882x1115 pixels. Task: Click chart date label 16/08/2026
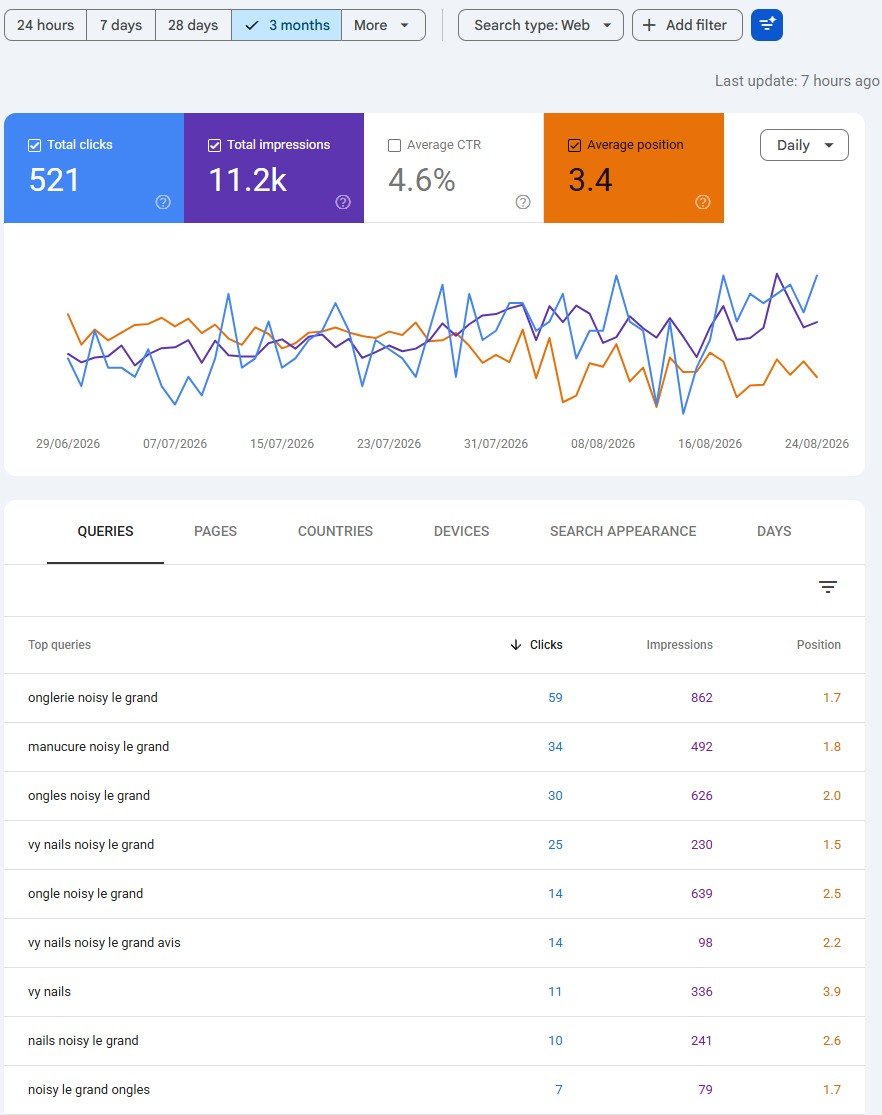[x=710, y=444]
